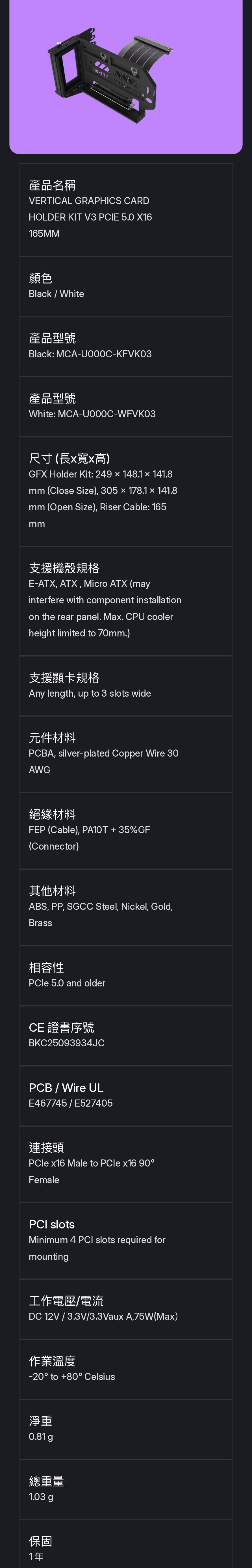Viewport: 252px width, 1568px height.
Task: Click the 絕緣材料 insulation material row
Action: tap(125, 830)
